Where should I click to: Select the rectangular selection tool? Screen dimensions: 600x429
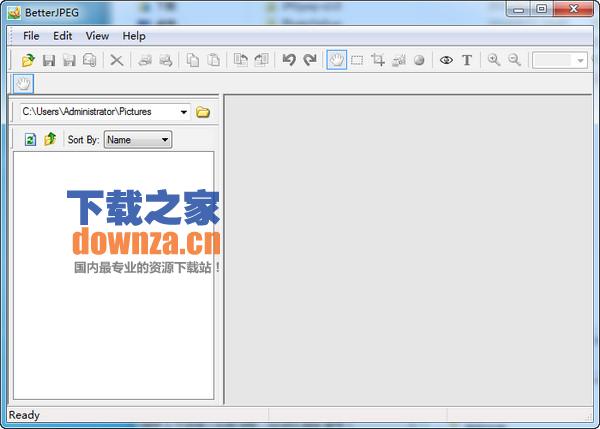(357, 60)
